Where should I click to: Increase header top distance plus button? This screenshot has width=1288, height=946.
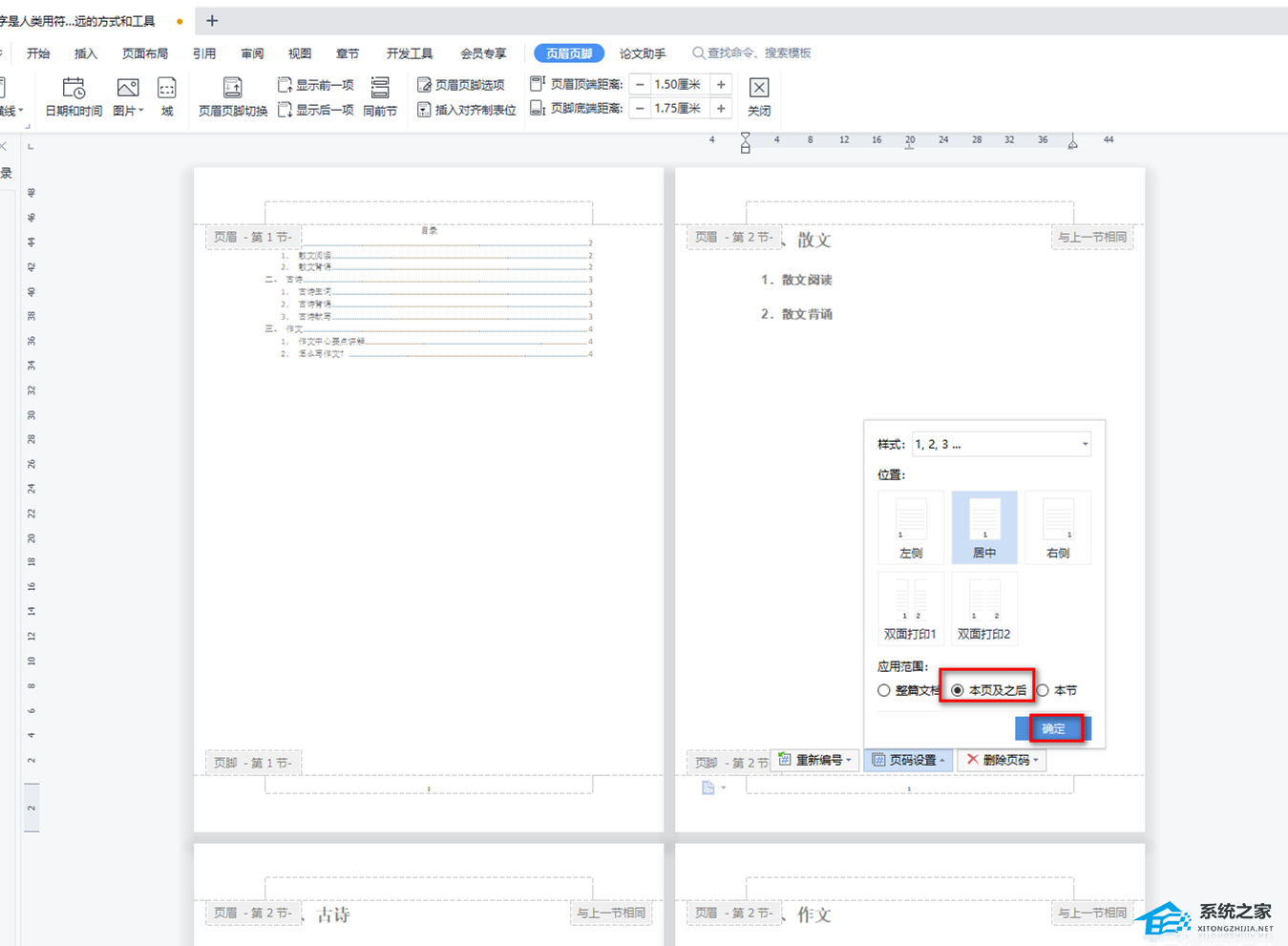[x=721, y=85]
